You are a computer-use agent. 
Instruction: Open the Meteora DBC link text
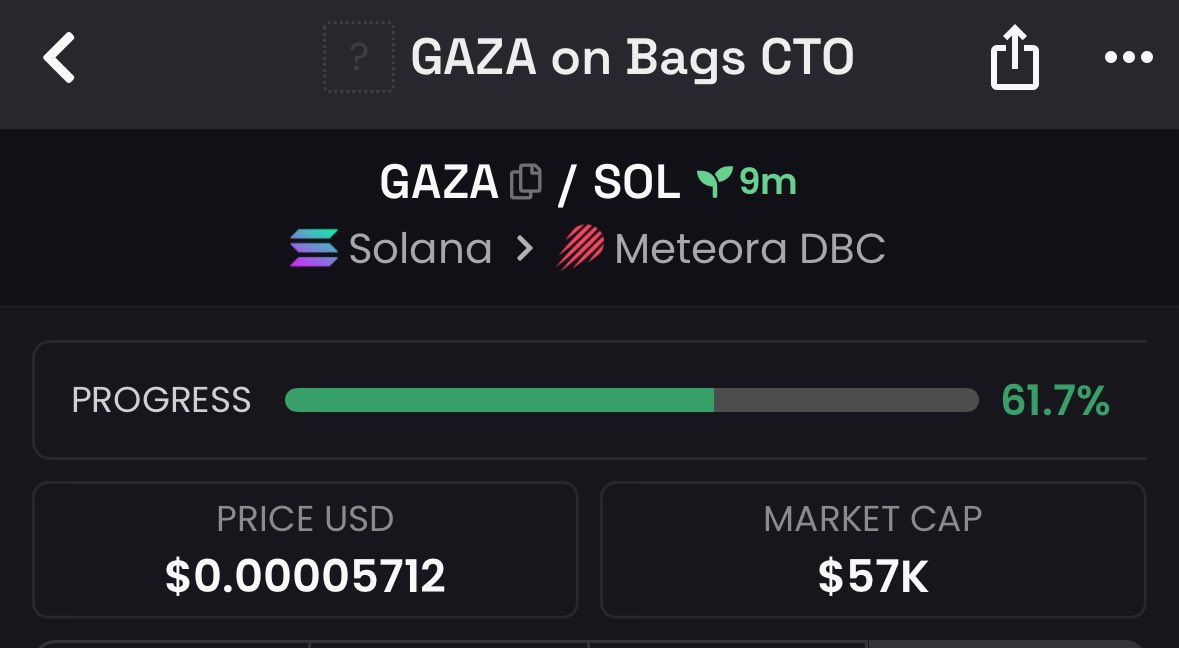coord(750,249)
